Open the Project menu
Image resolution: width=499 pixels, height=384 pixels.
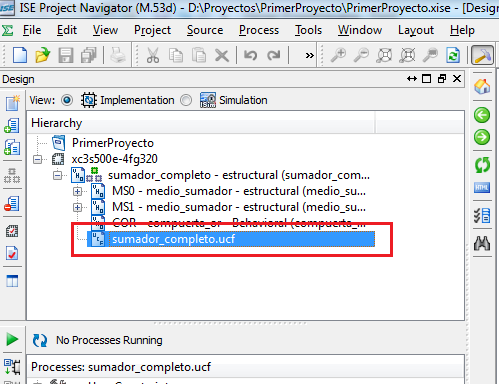click(x=152, y=30)
